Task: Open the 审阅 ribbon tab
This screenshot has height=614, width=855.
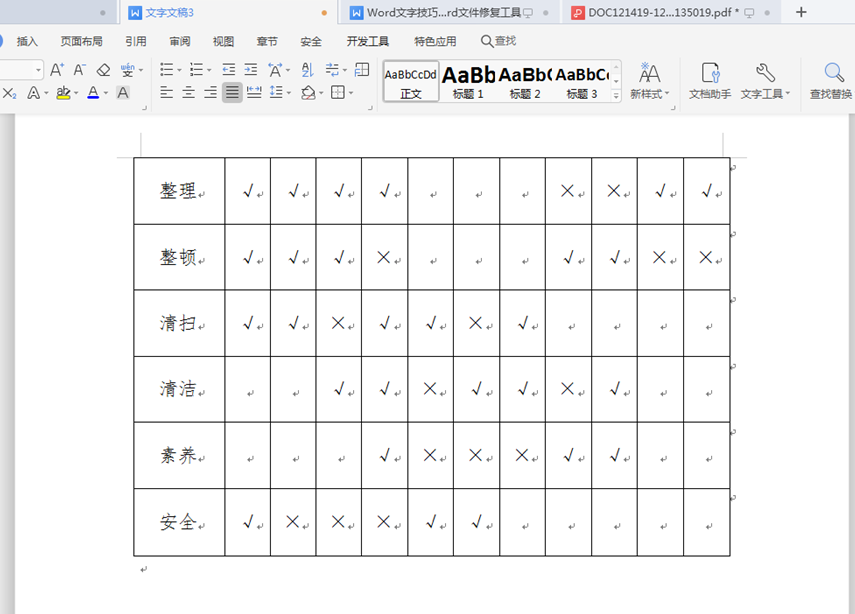Action: point(179,41)
